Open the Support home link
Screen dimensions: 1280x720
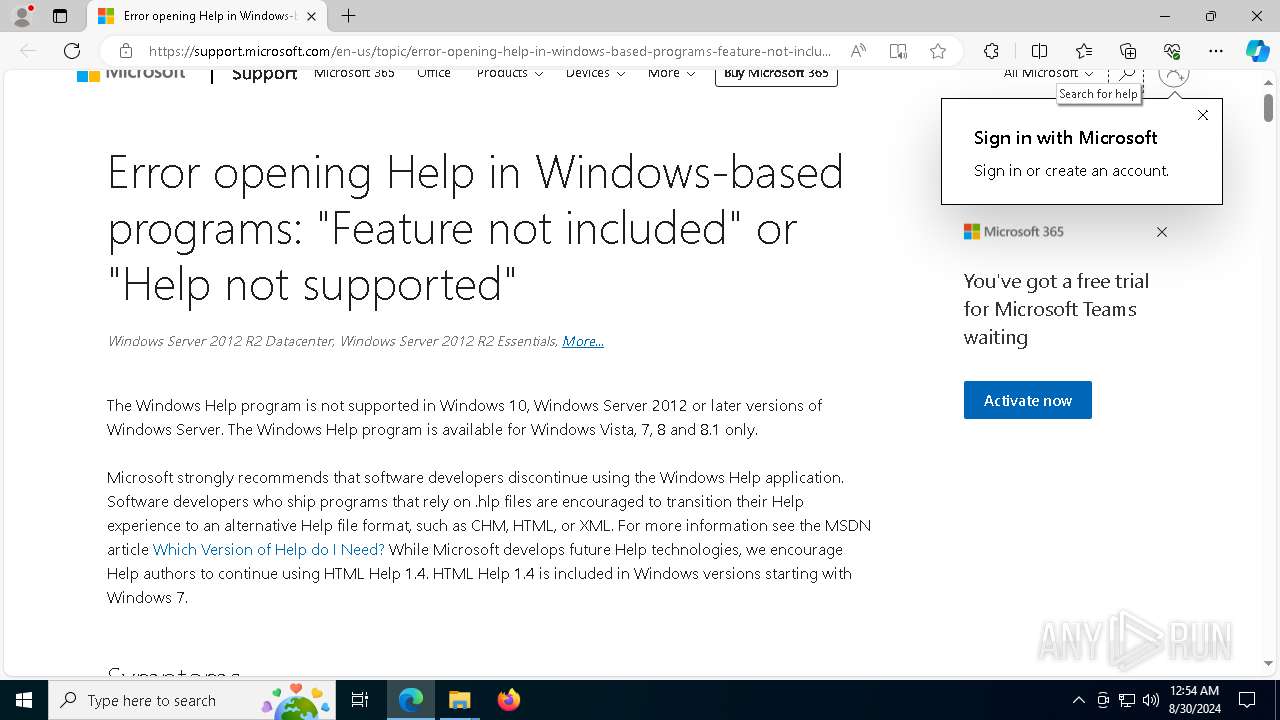(264, 74)
